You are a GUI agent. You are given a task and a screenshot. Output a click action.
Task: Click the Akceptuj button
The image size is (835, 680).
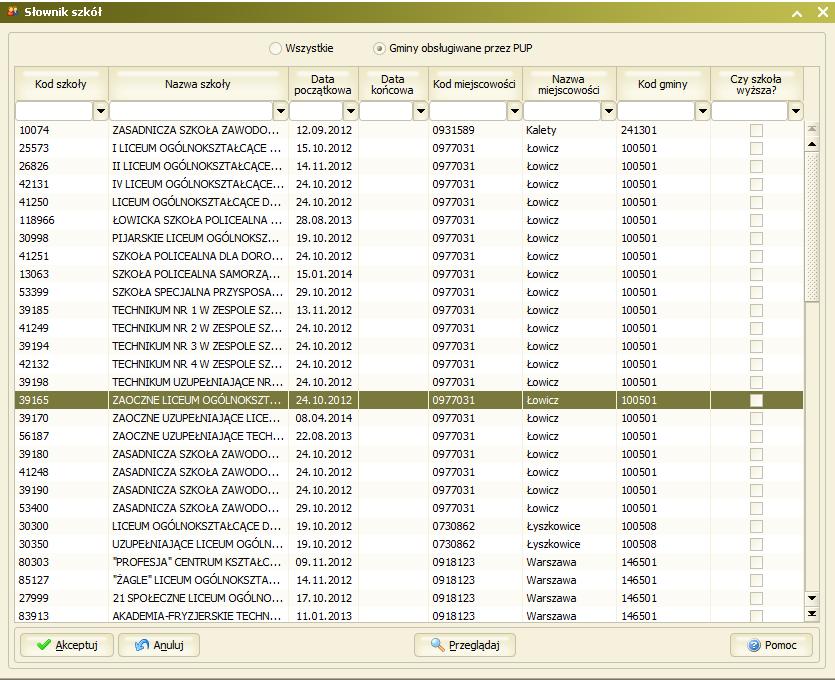pyautogui.click(x=67, y=645)
